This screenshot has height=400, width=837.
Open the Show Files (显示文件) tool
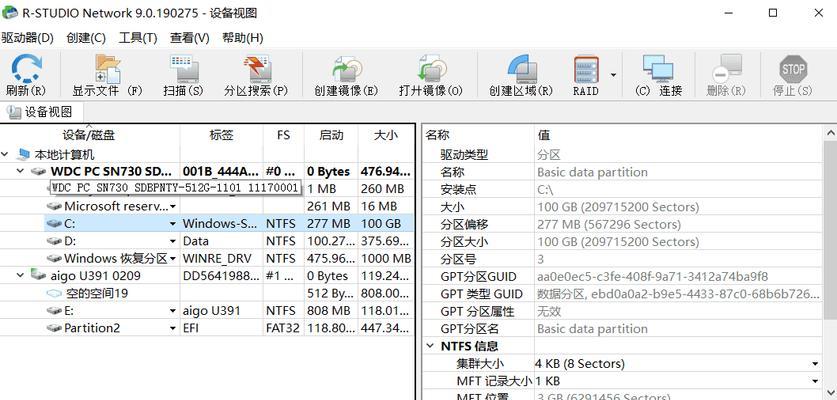tap(107, 76)
